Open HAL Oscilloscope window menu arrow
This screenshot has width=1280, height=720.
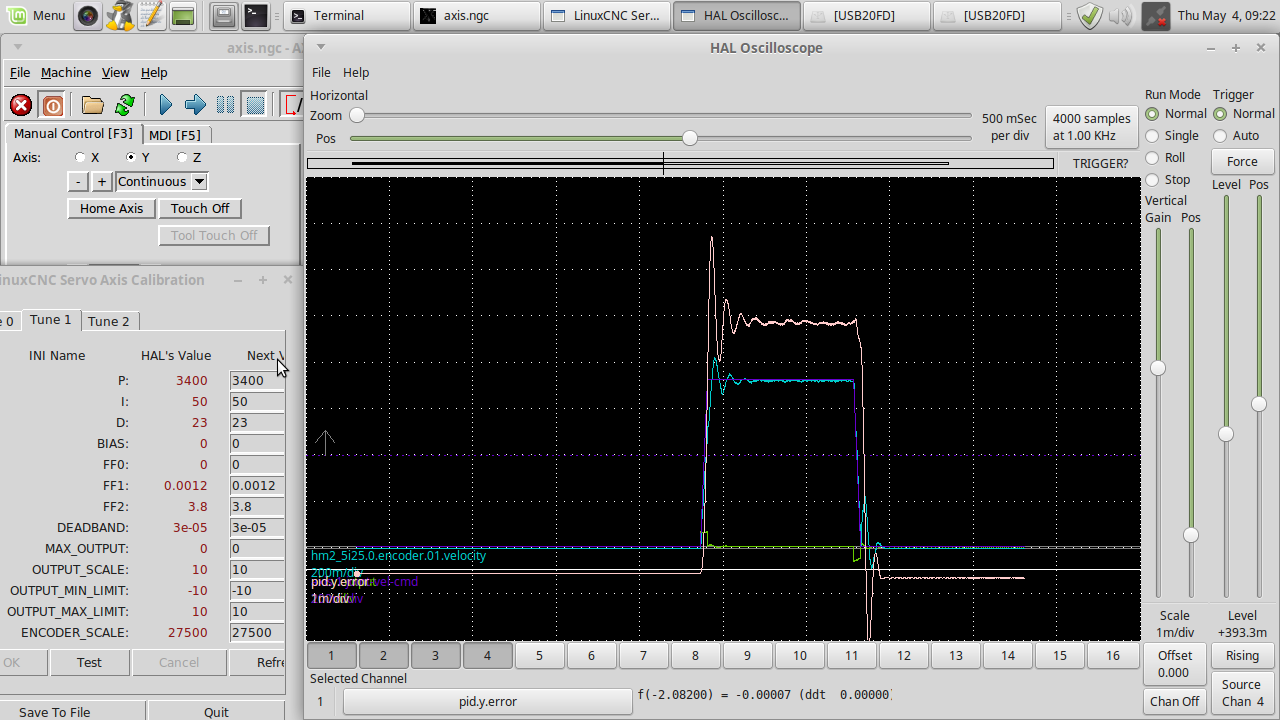(320, 47)
